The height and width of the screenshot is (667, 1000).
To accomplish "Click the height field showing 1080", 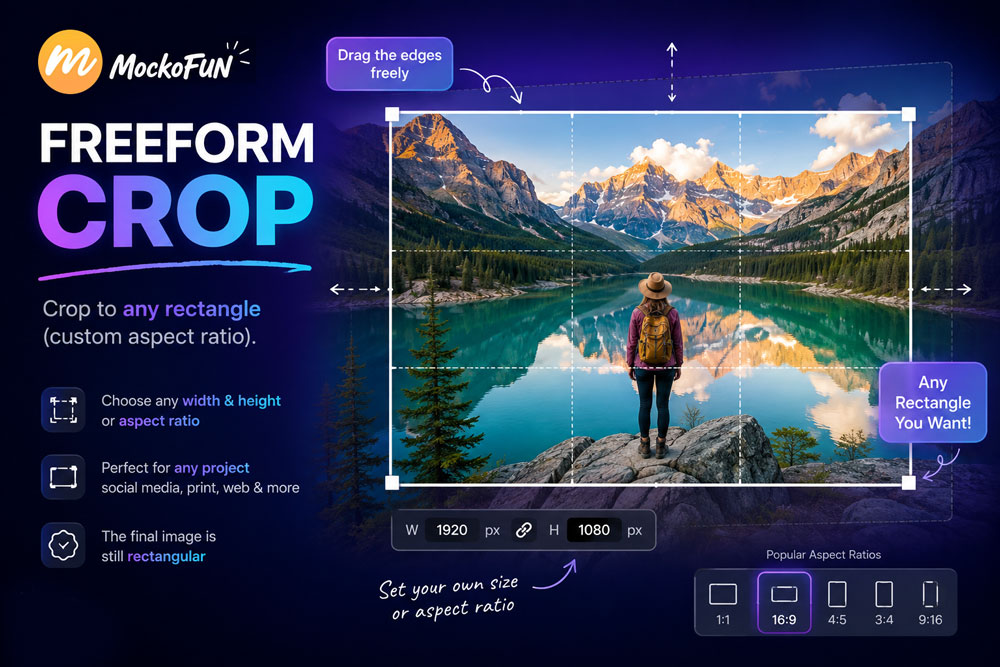I will pos(594,530).
